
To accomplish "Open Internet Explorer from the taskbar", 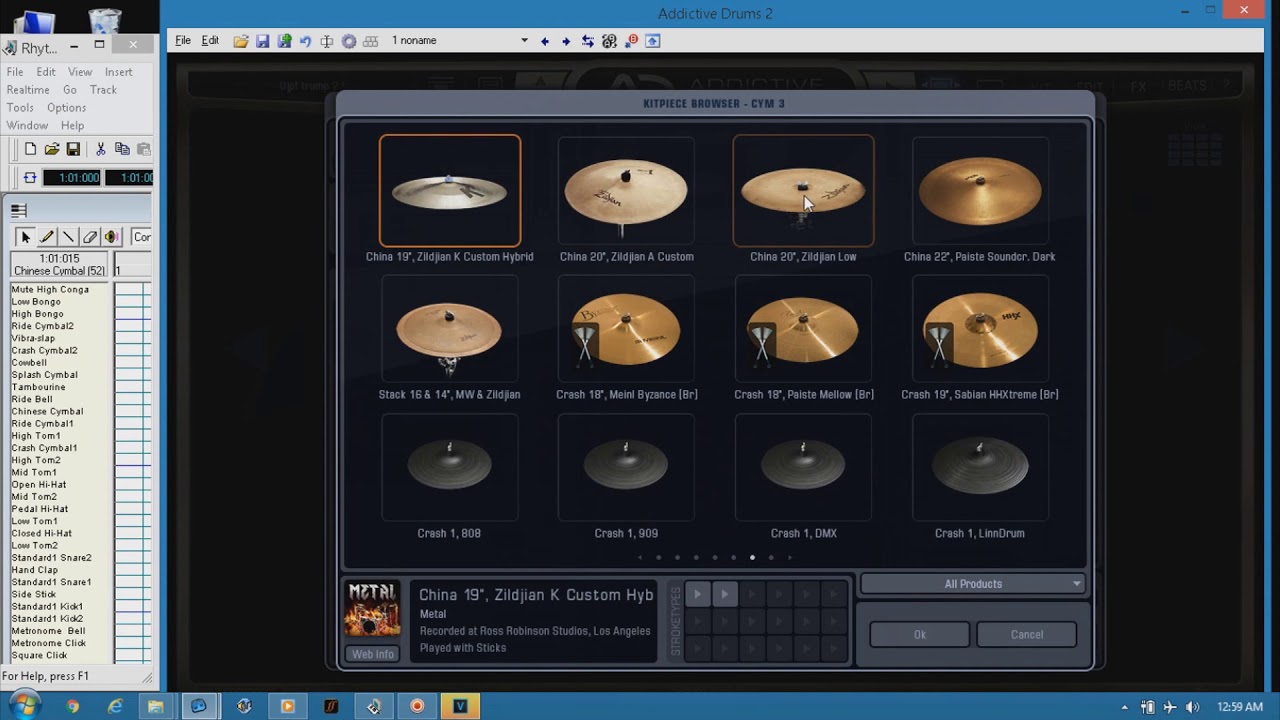I will point(115,706).
